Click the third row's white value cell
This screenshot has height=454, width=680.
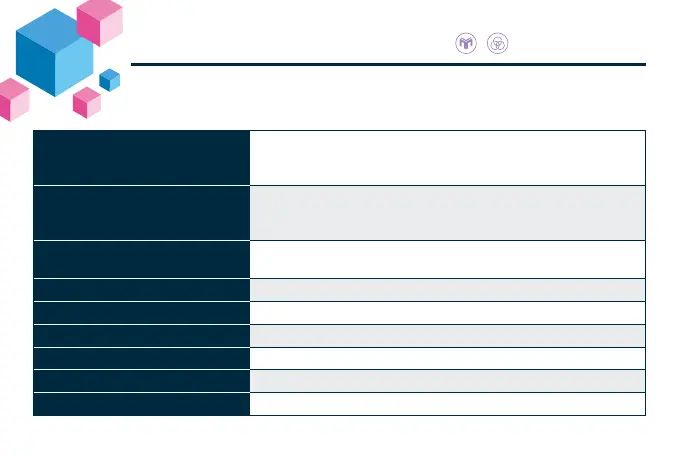tap(447, 259)
